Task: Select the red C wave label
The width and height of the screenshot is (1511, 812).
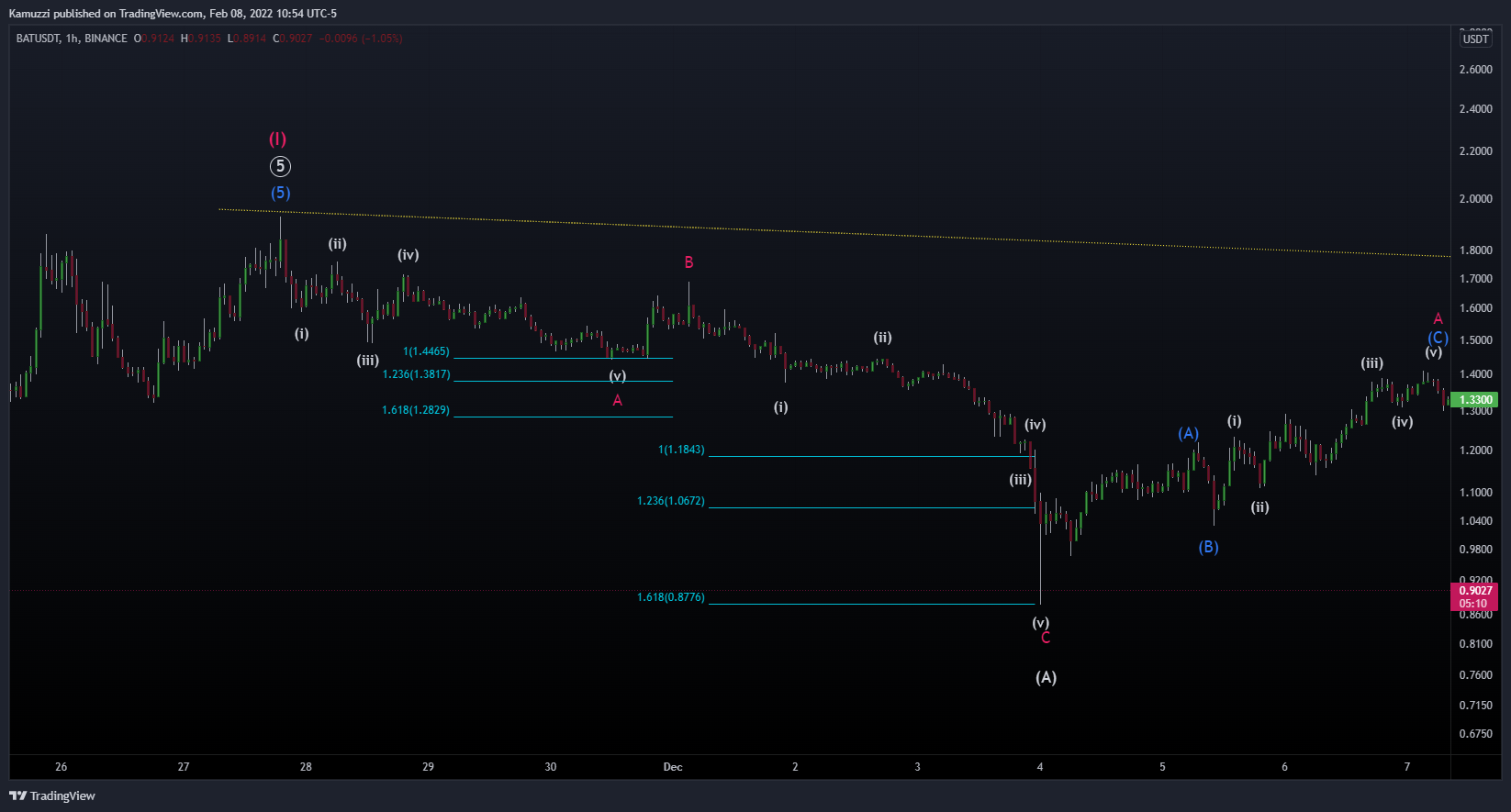Action: tap(1045, 639)
